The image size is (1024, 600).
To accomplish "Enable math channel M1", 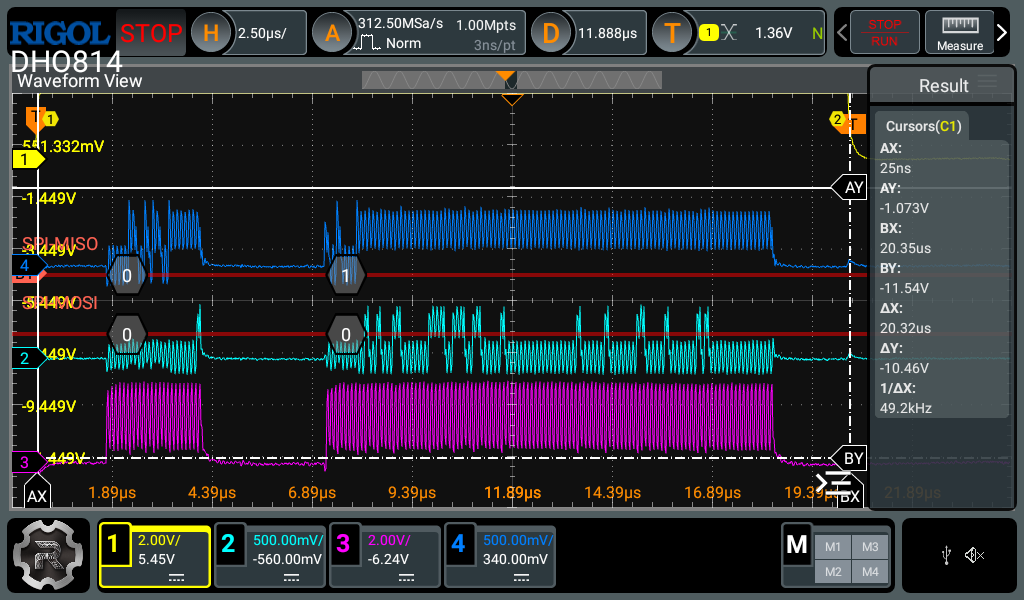I will tap(833, 547).
